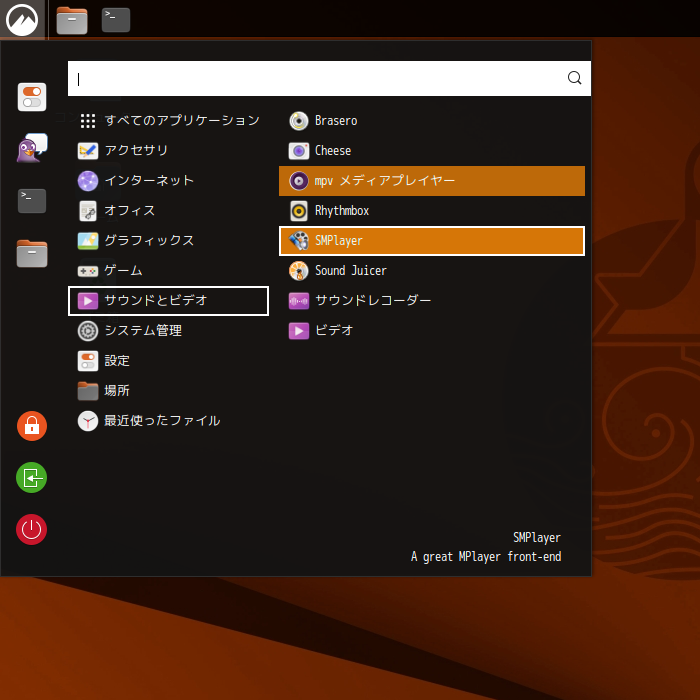Select オフィス category
Screen dimensions: 700x700
168,210
